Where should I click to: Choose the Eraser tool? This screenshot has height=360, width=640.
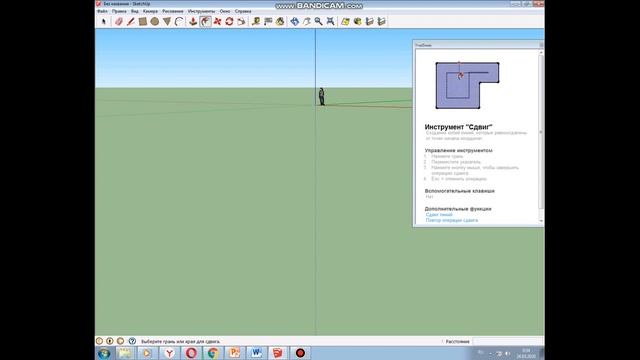coord(119,22)
